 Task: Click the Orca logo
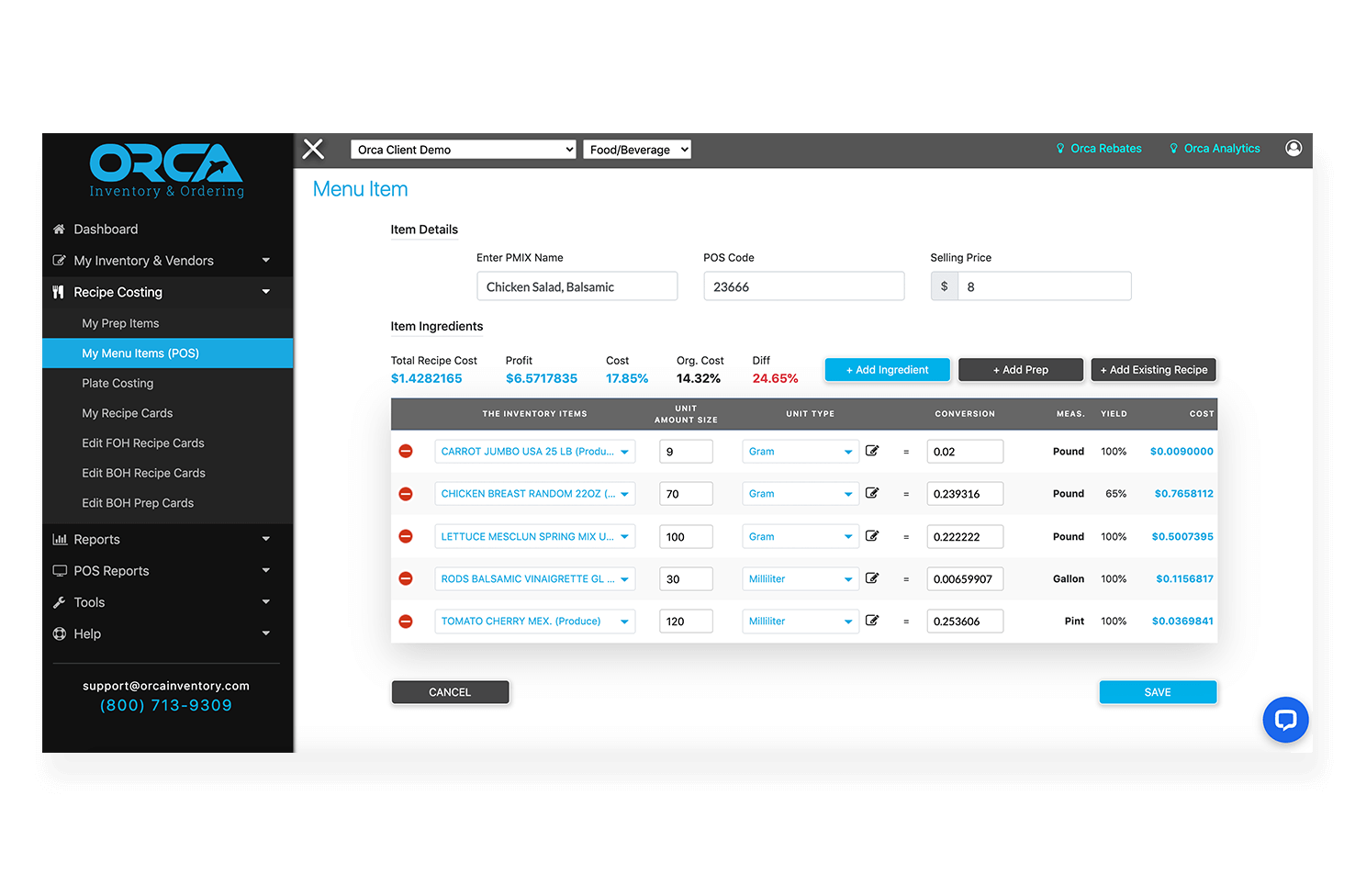(x=166, y=171)
